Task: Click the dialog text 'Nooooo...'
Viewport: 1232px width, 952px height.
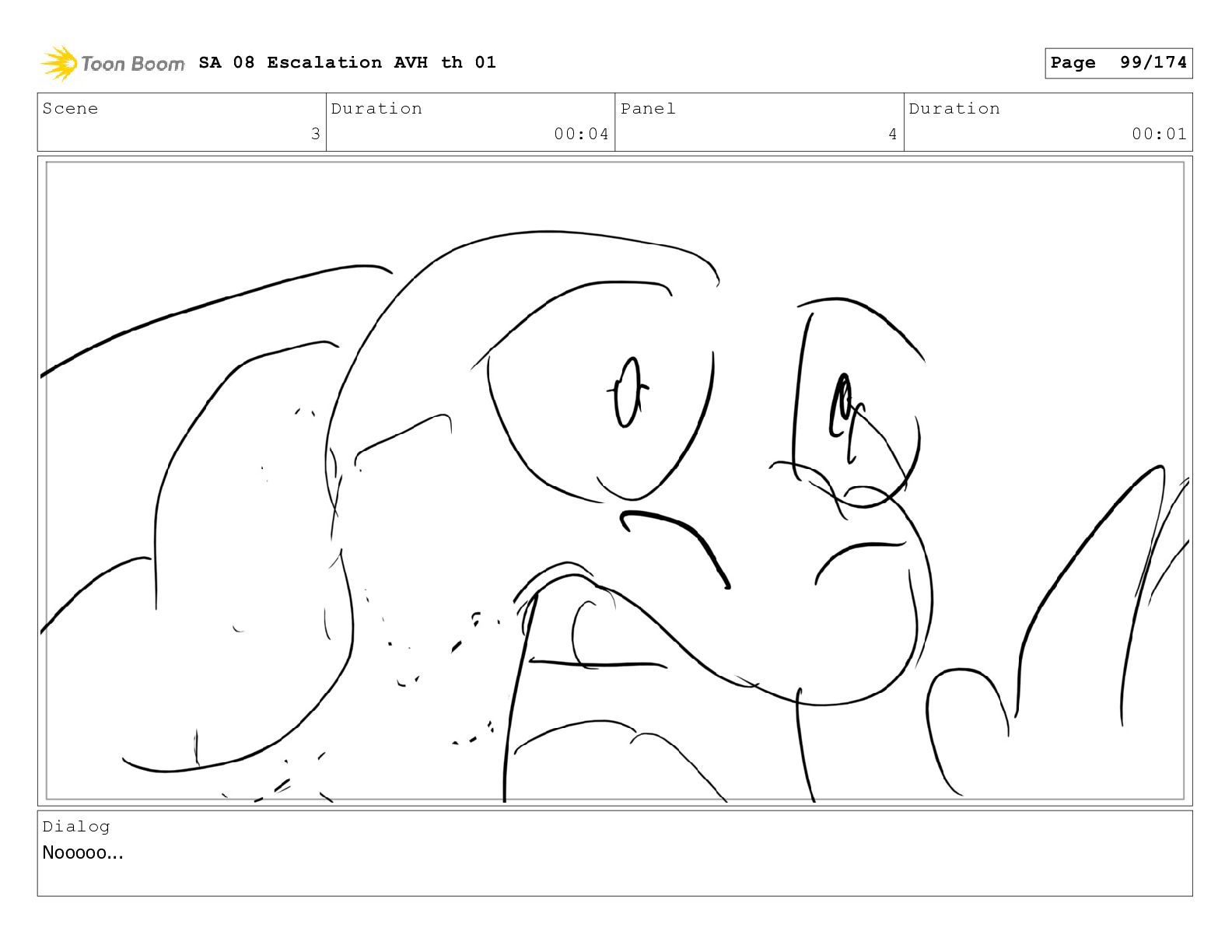Action: (82, 852)
